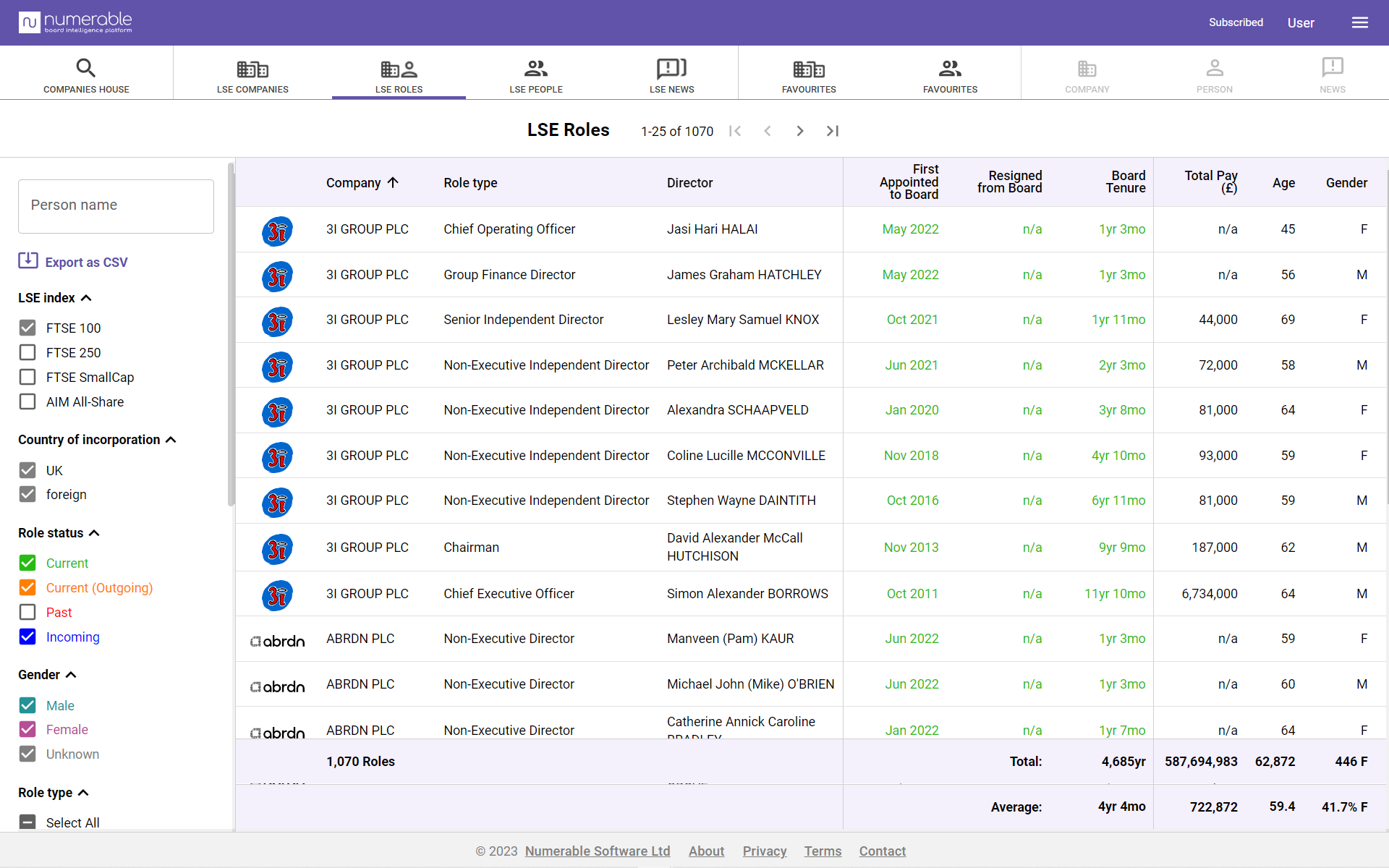Open director Simon Alexander BORROWS
The width and height of the screenshot is (1389, 868).
coord(747,594)
